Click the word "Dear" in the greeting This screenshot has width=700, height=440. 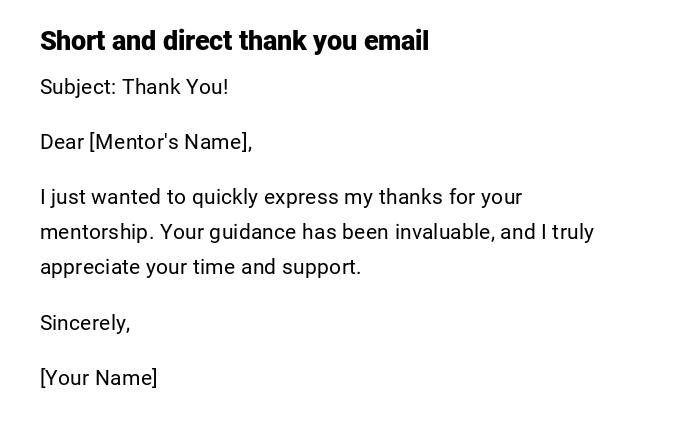(x=62, y=142)
